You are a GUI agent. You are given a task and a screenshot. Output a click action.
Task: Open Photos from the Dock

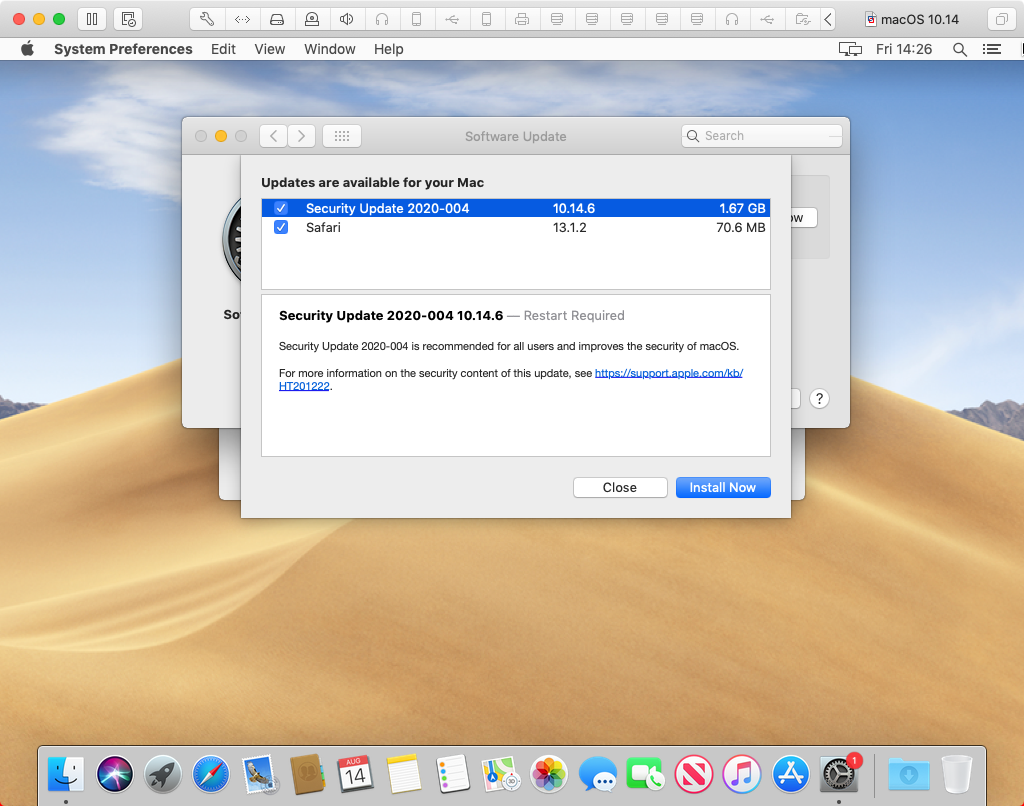[x=548, y=774]
